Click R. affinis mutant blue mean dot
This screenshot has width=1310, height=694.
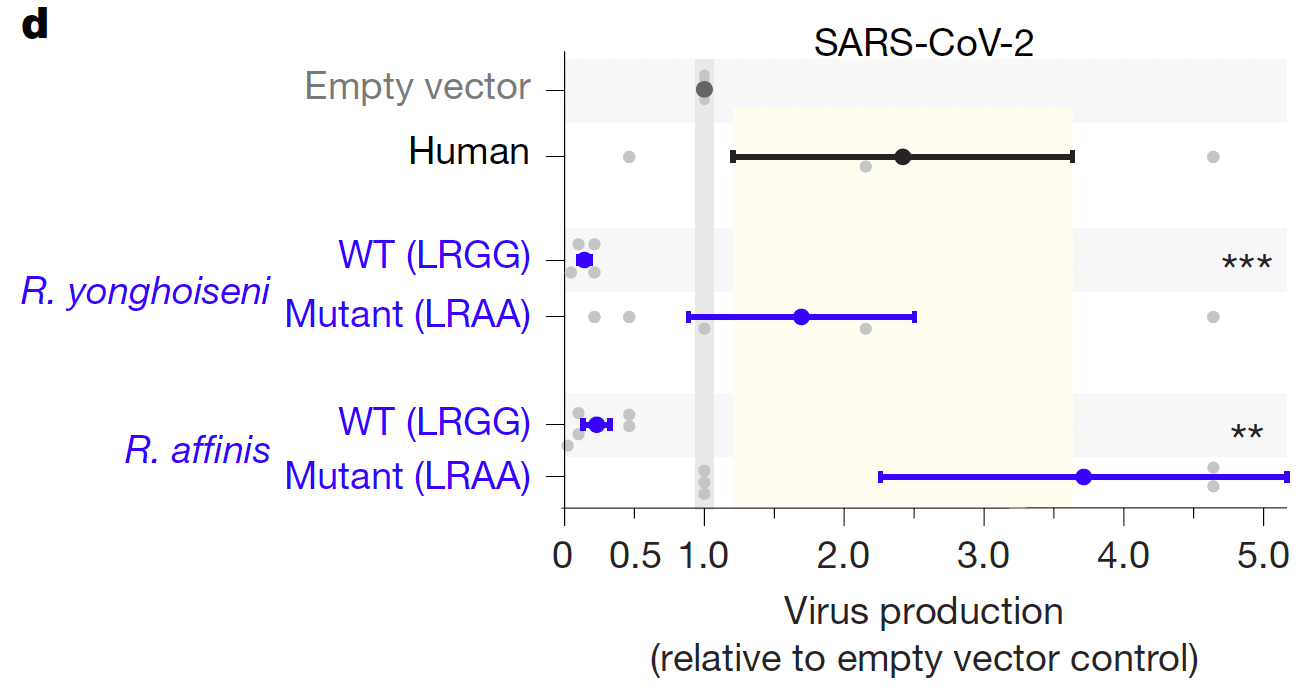1083,477
